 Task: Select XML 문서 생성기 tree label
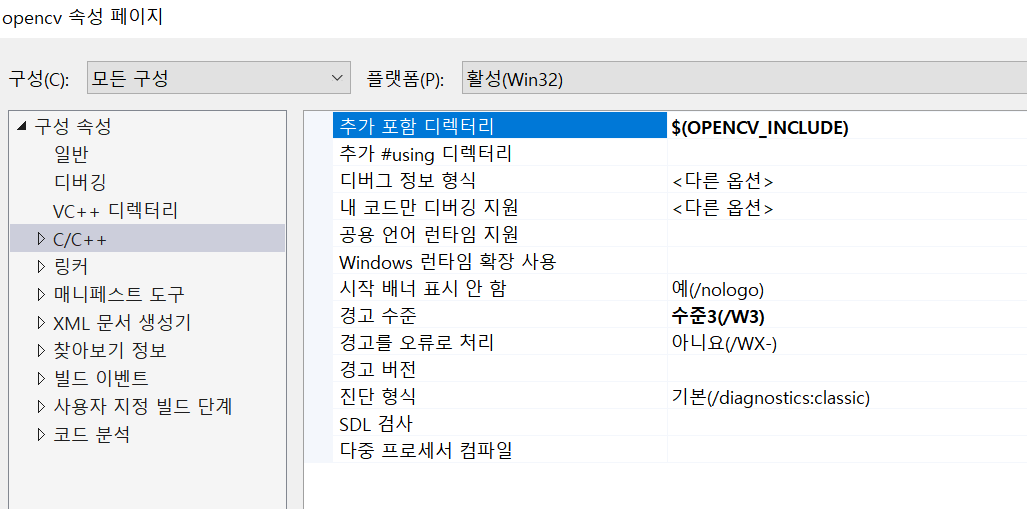coord(122,322)
